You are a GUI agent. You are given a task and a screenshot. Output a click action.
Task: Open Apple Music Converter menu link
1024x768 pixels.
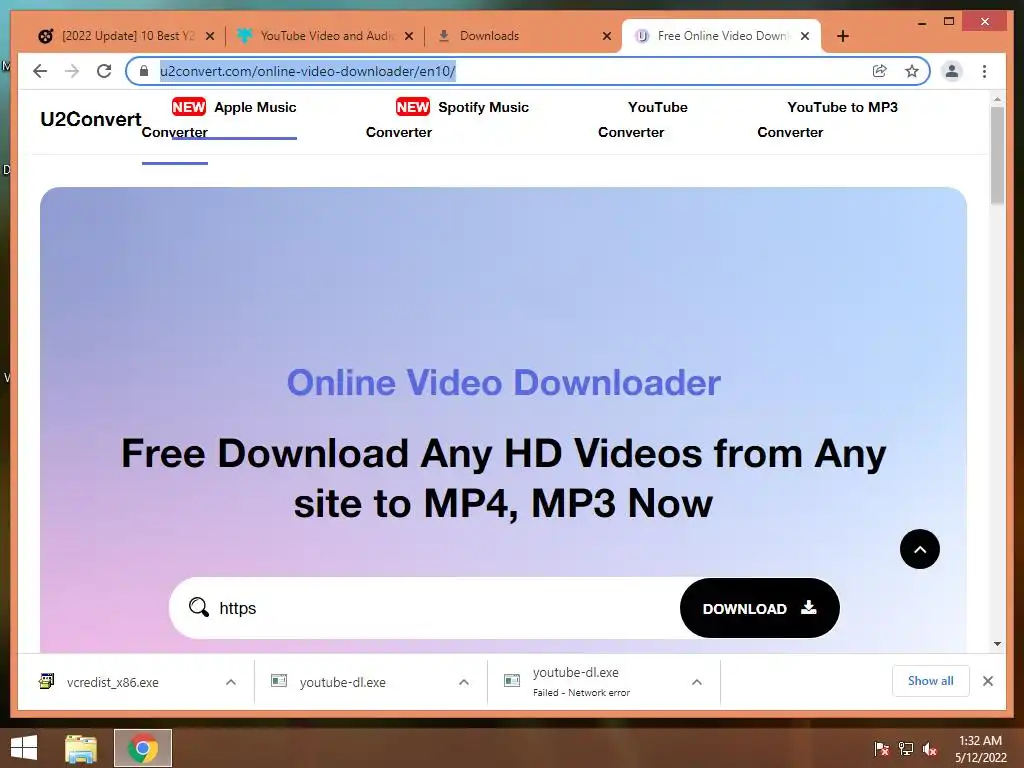tap(219, 120)
